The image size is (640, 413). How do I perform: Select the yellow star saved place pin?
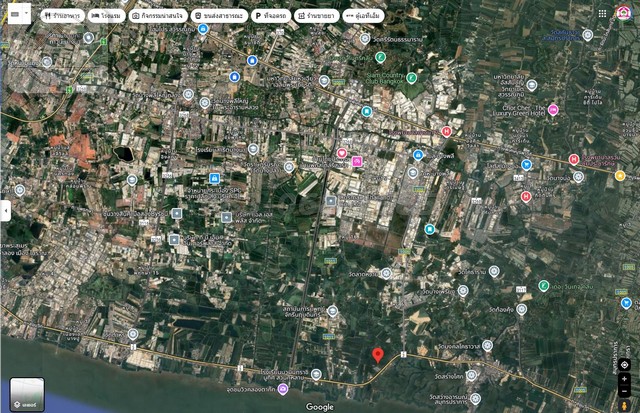point(620,175)
